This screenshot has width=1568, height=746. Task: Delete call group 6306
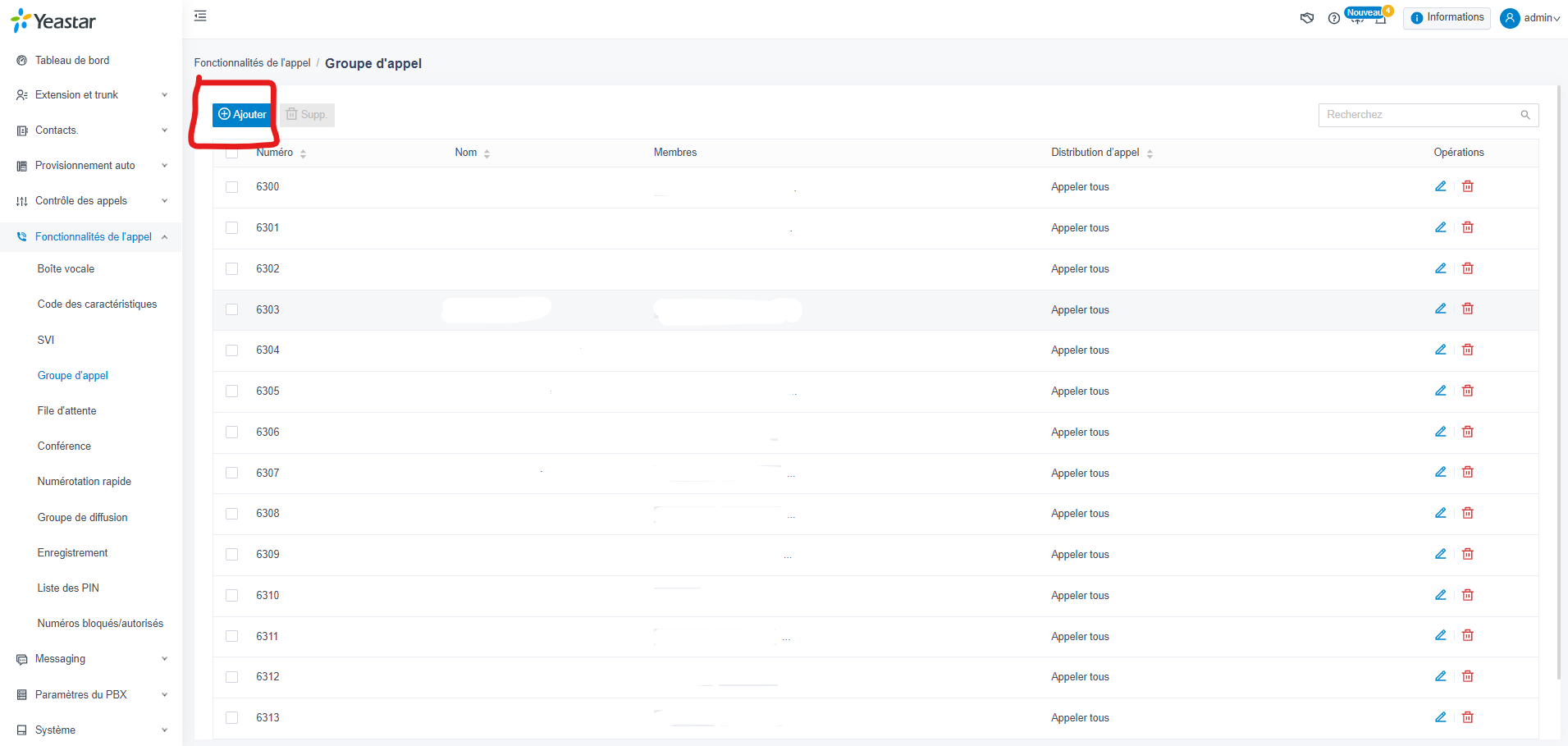point(1468,432)
